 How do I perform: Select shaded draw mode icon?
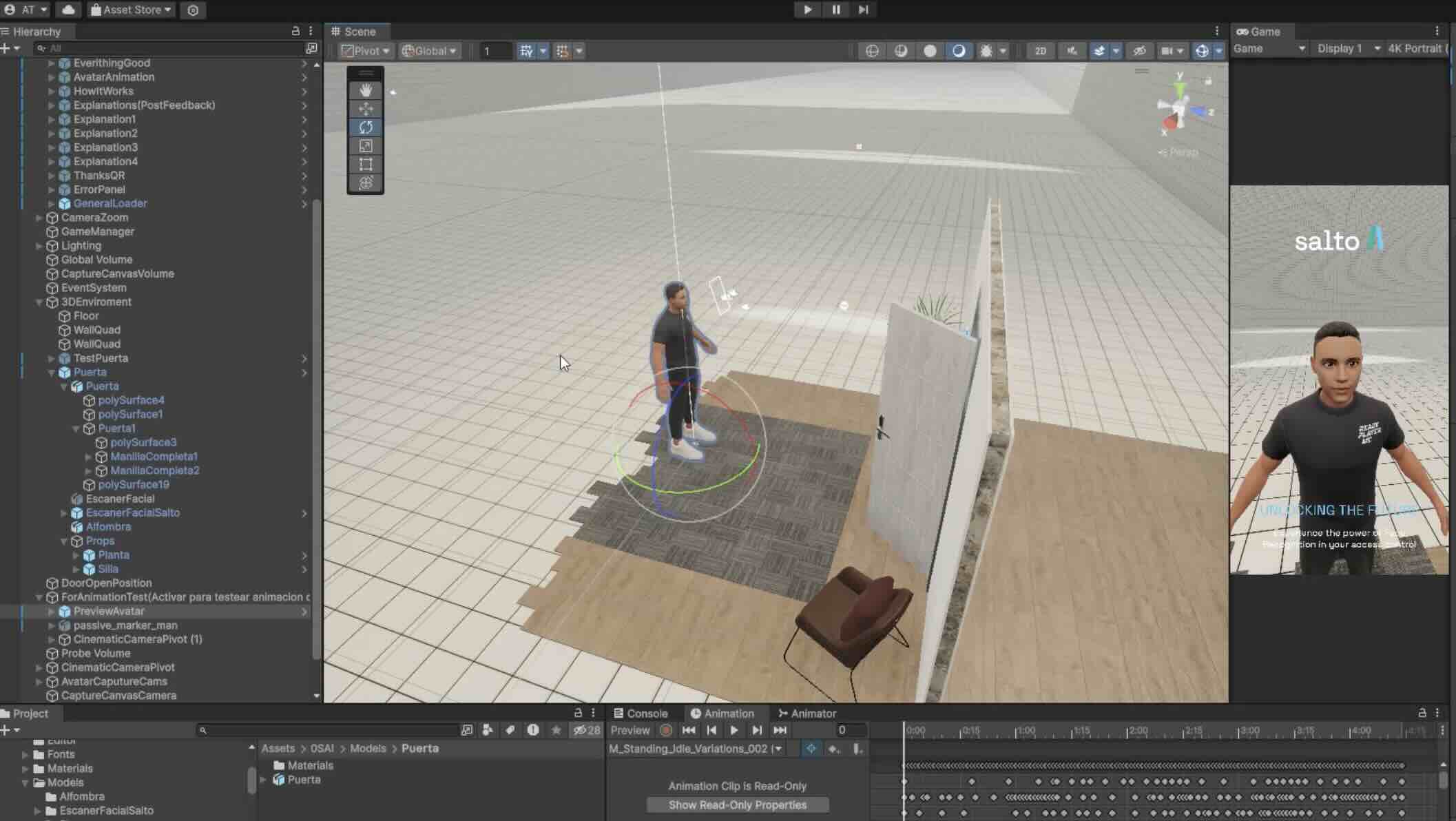(959, 51)
